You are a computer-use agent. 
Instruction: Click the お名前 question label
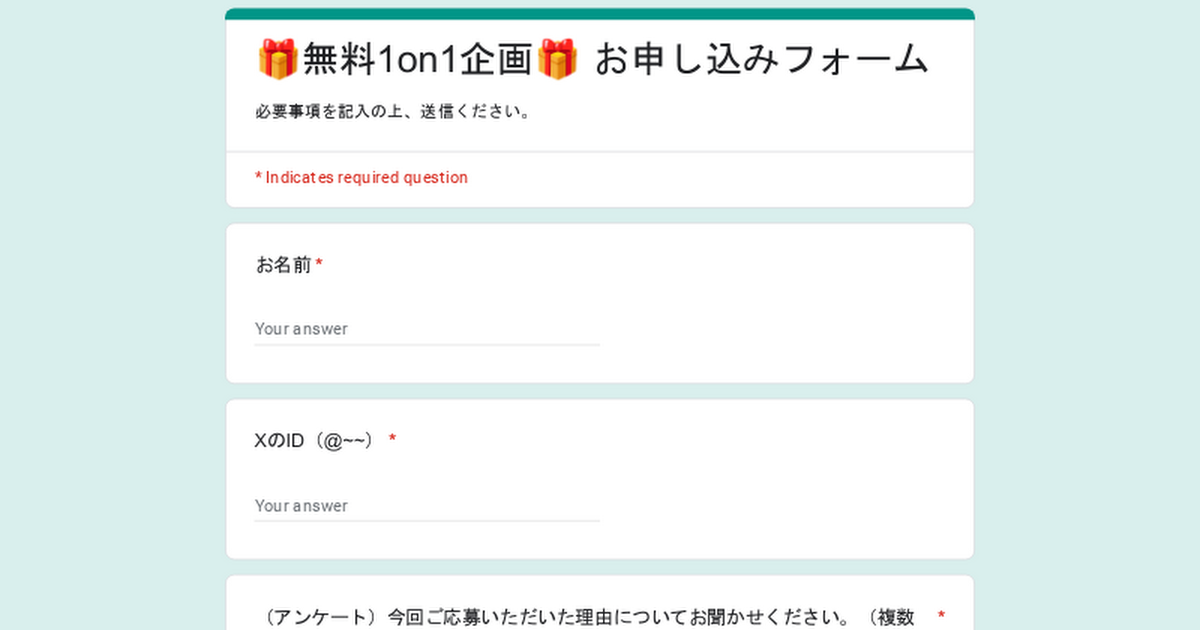283,265
